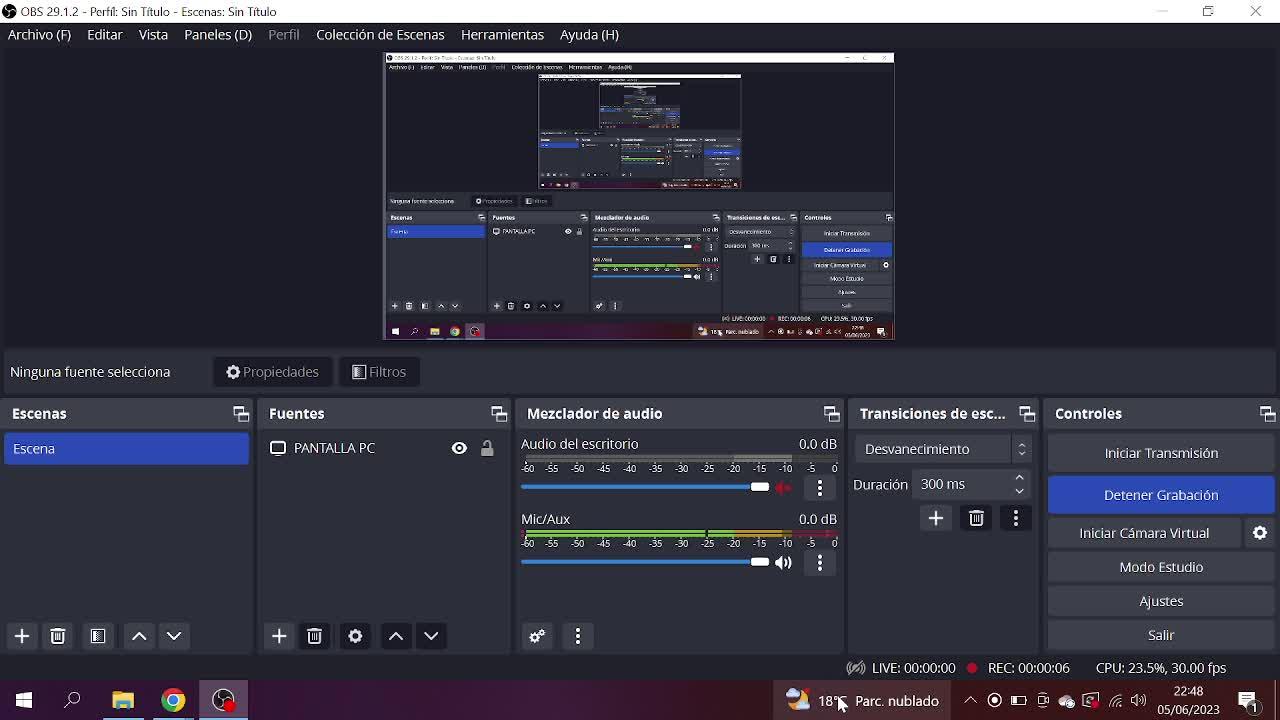Image resolution: width=1280 pixels, height=720 pixels.
Task: Add a new transition with plus icon
Action: click(x=936, y=518)
